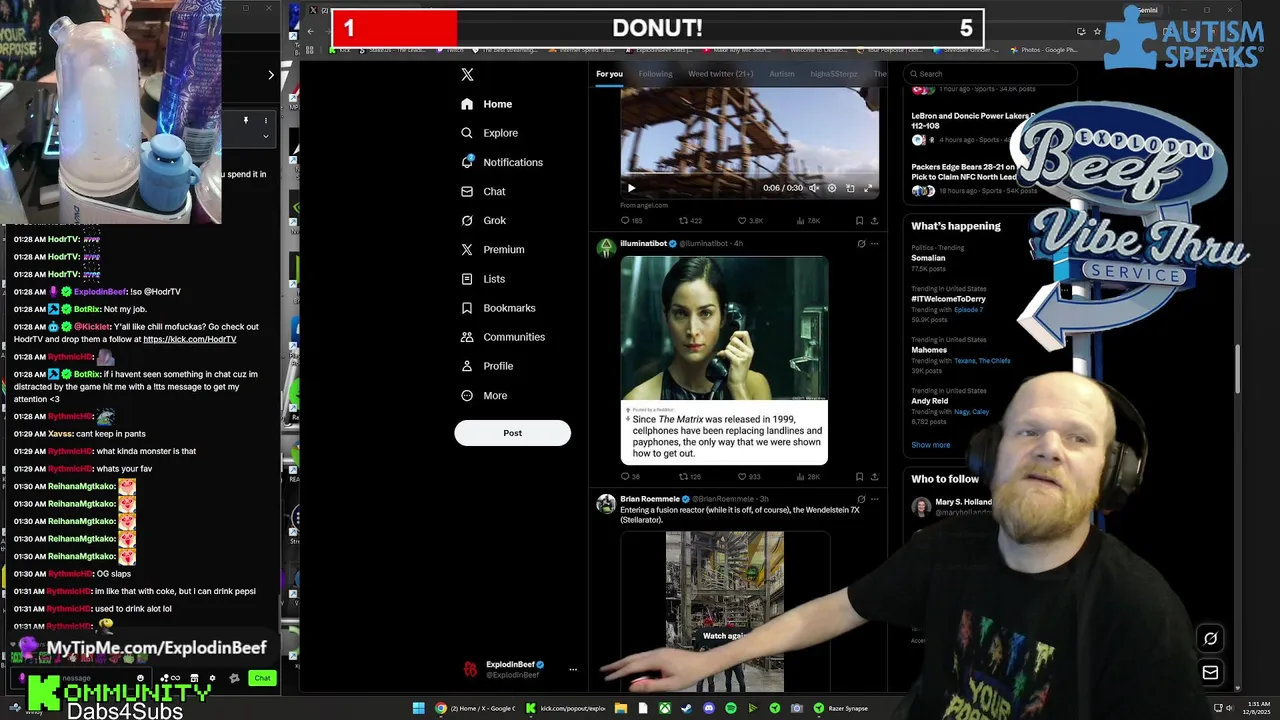Open the Mahomes trending topic
Viewport: 1280px width, 720px height.
pos(929,350)
